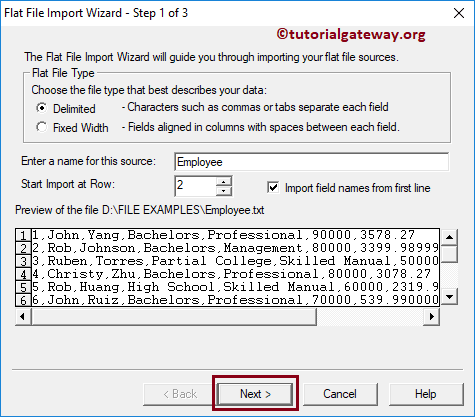475x417 pixels.
Task: Close the Flat File Import Wizard window
Action: click(459, 13)
